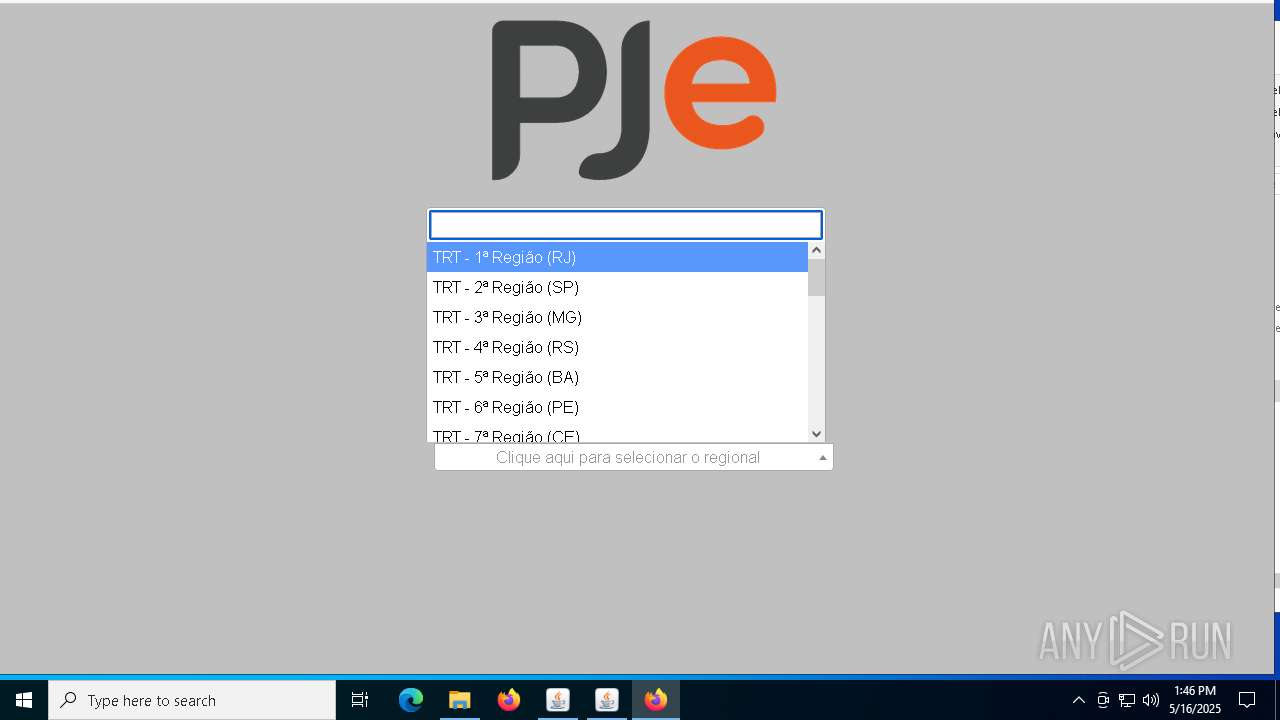Open the network status tray icon
The width and height of the screenshot is (1280, 720).
click(x=1127, y=700)
